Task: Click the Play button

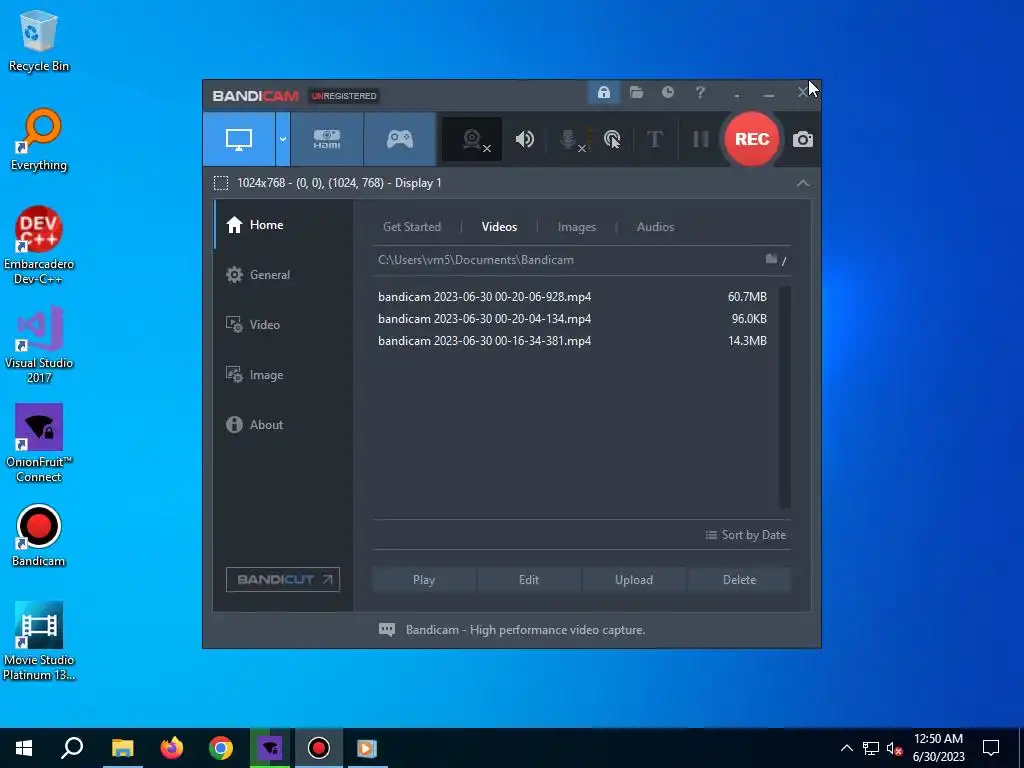Action: coord(424,580)
